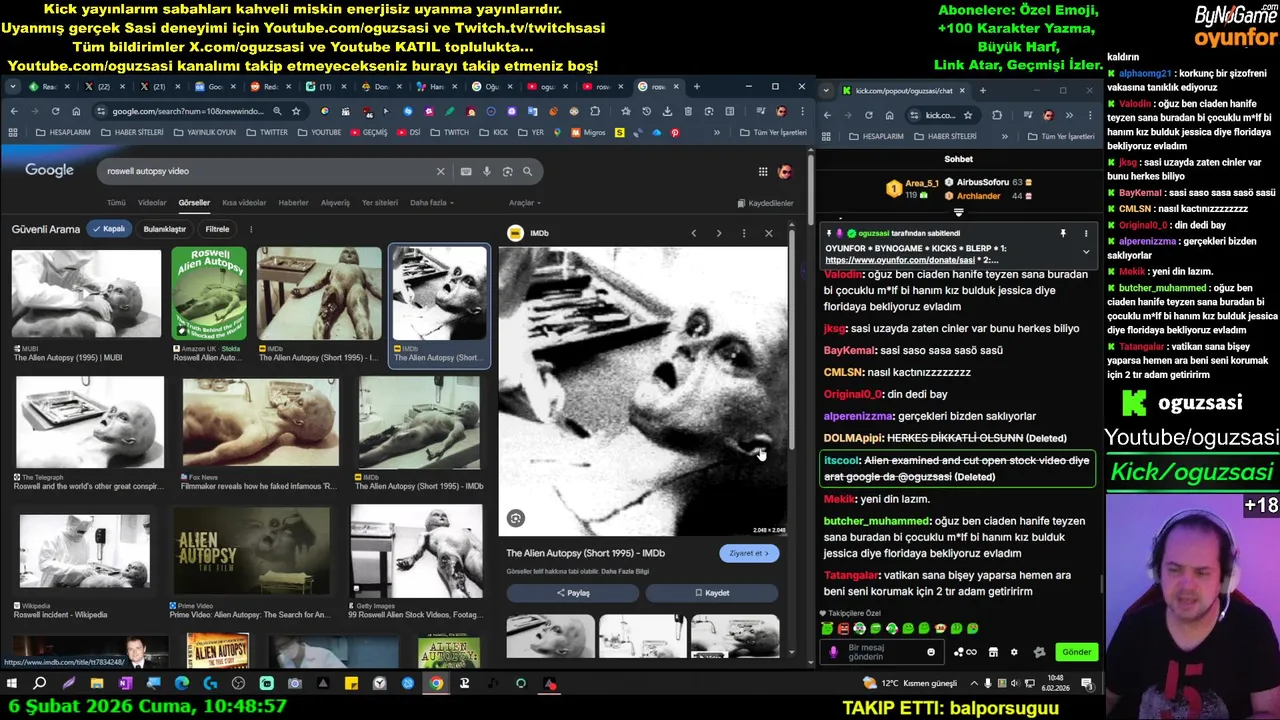Open Google Lens image search icon

tap(507, 171)
